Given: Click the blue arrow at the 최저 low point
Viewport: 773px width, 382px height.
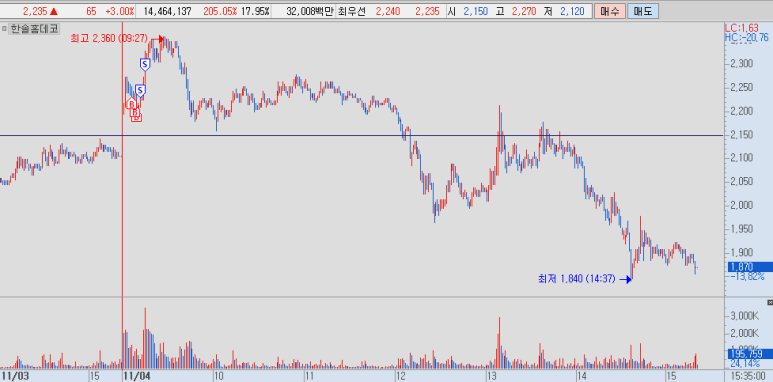Looking at the screenshot, I should pos(626,279).
